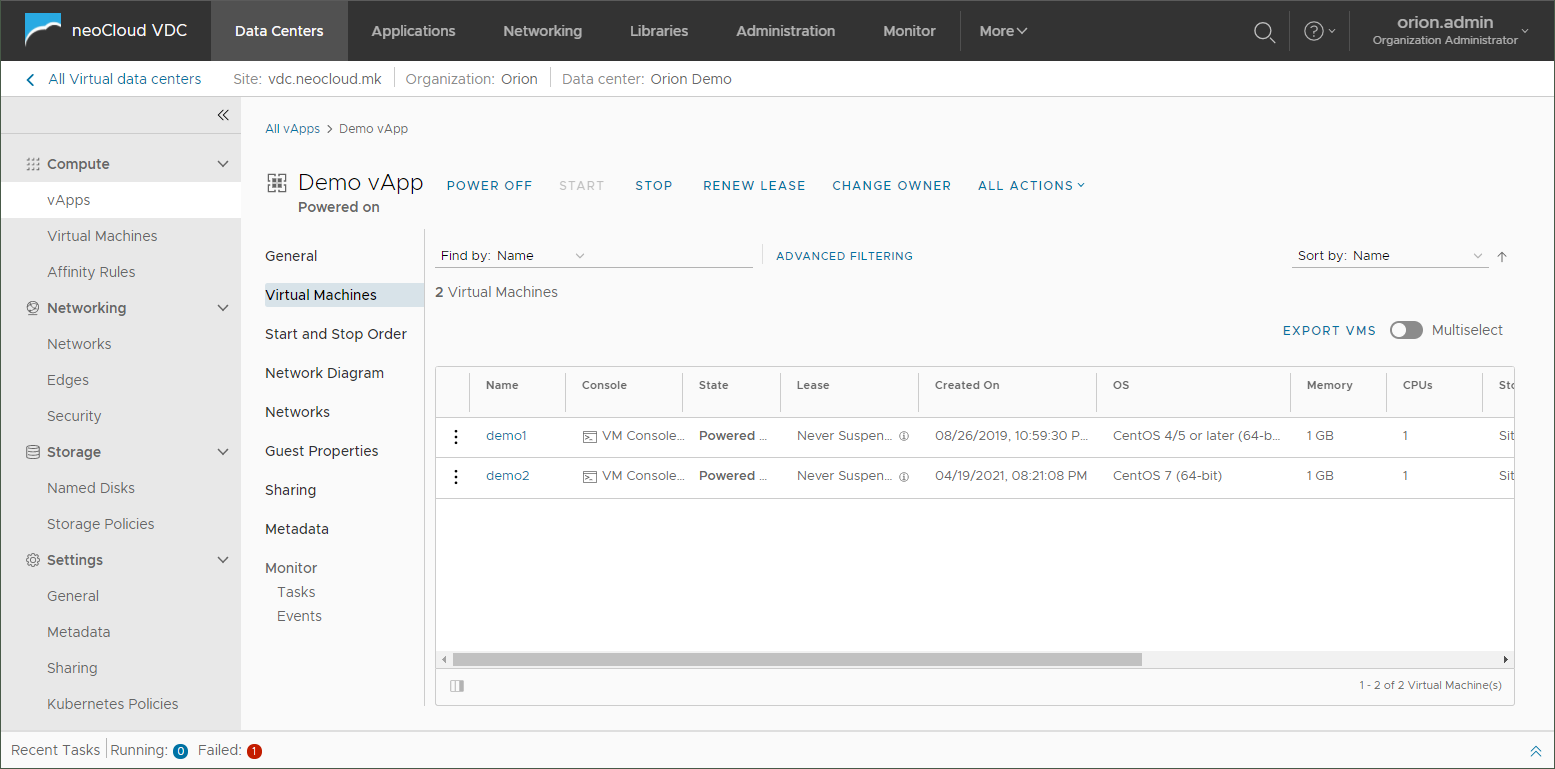Click the Storage database icon
The image size is (1555, 769).
[33, 452]
